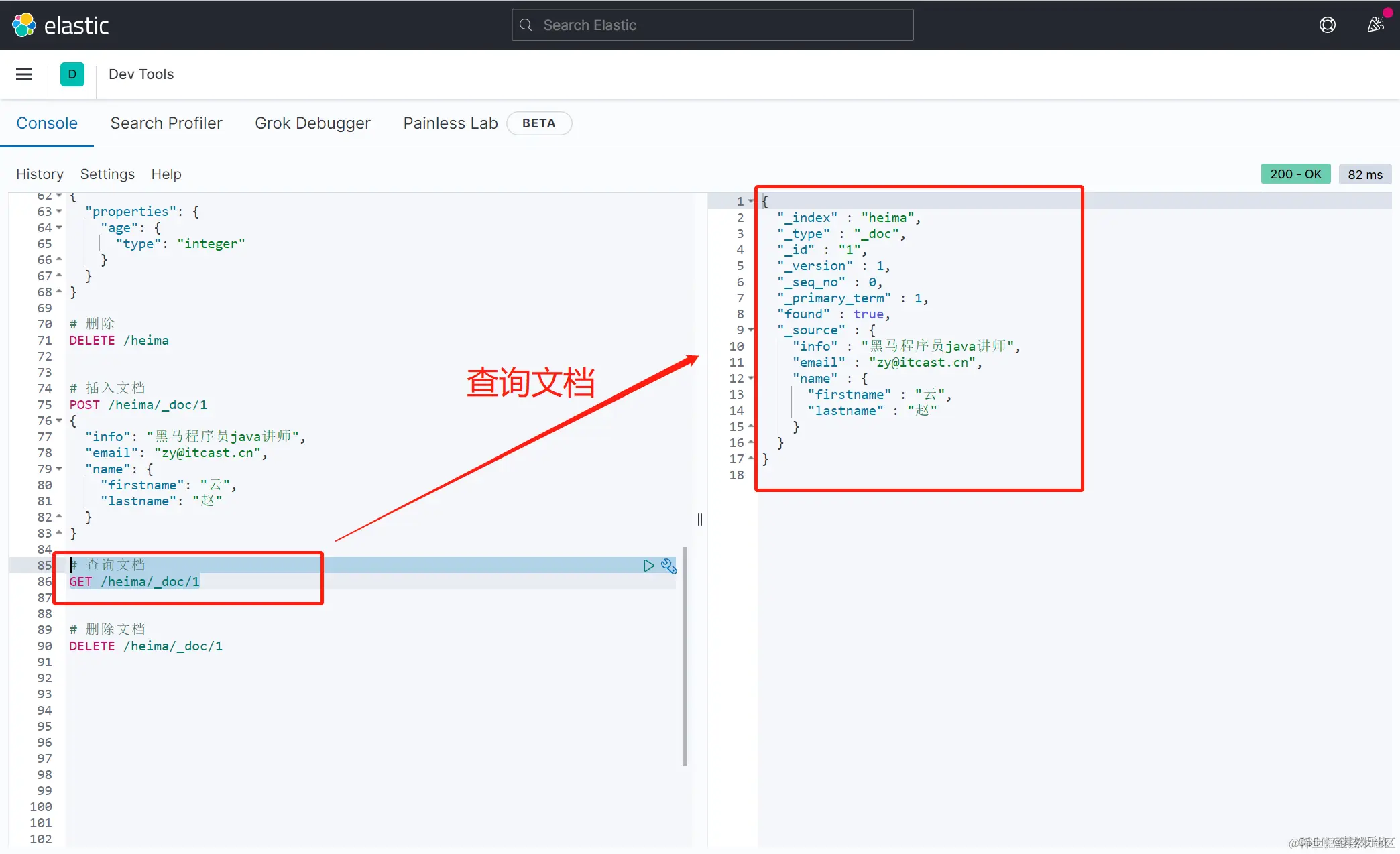Image resolution: width=1400 pixels, height=854 pixels.
Task: Click the search magnifier icon
Action: [x=526, y=25]
